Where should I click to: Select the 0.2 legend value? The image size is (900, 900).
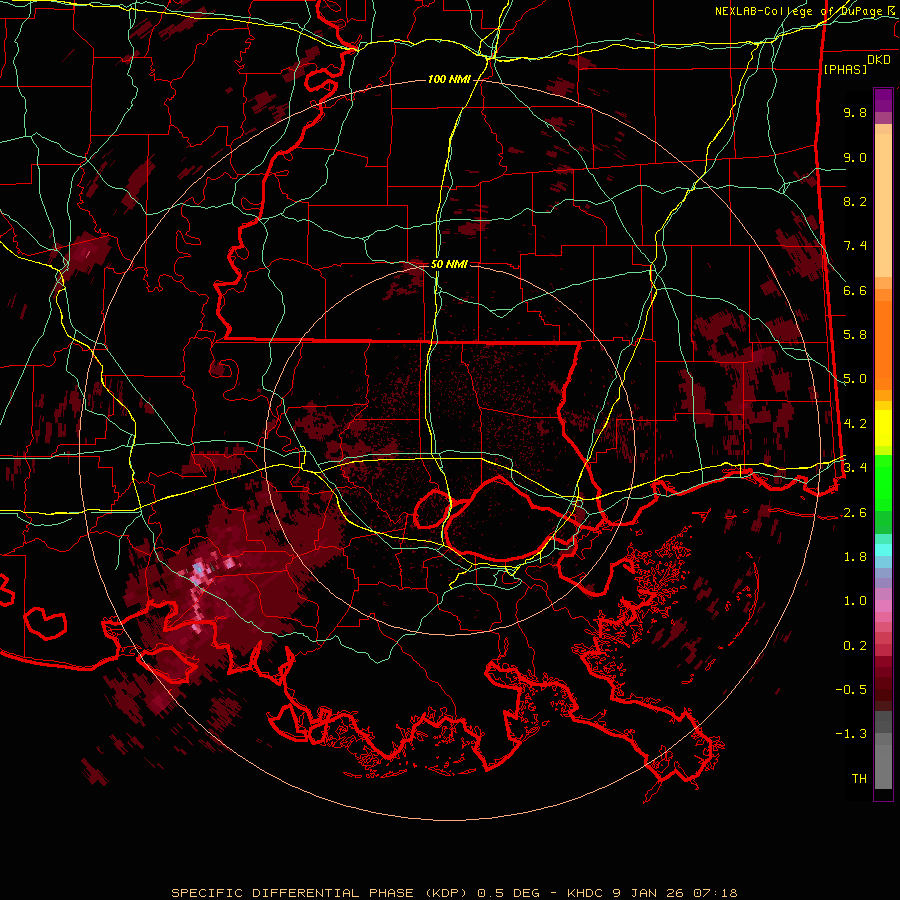pyautogui.click(x=855, y=646)
